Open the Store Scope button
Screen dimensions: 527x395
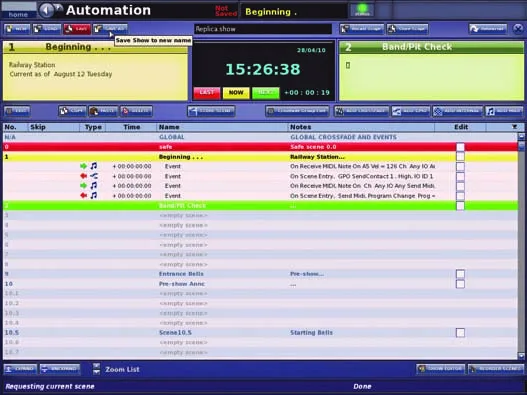[x=407, y=29]
